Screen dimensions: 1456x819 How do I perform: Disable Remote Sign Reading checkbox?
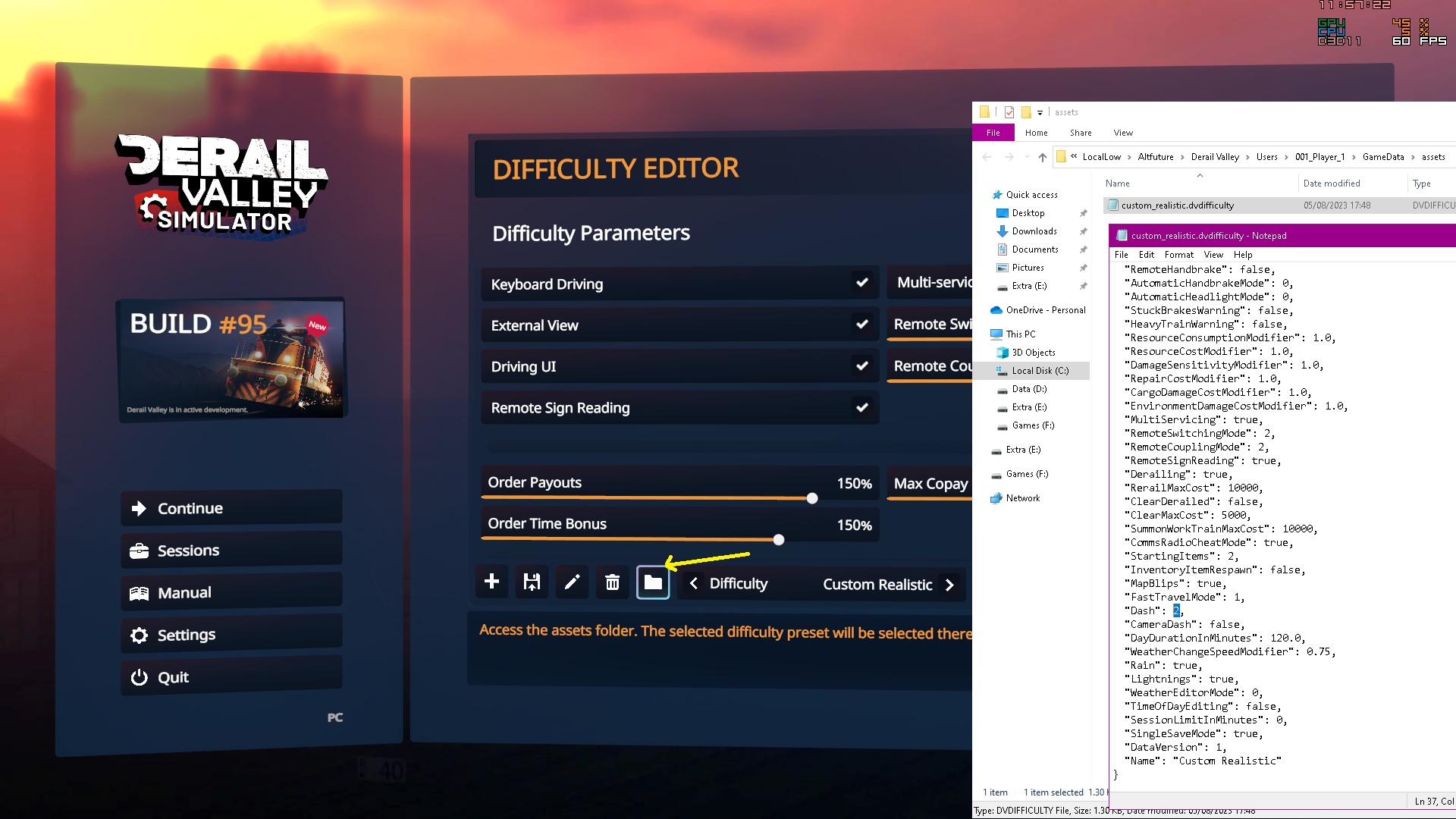click(x=862, y=407)
